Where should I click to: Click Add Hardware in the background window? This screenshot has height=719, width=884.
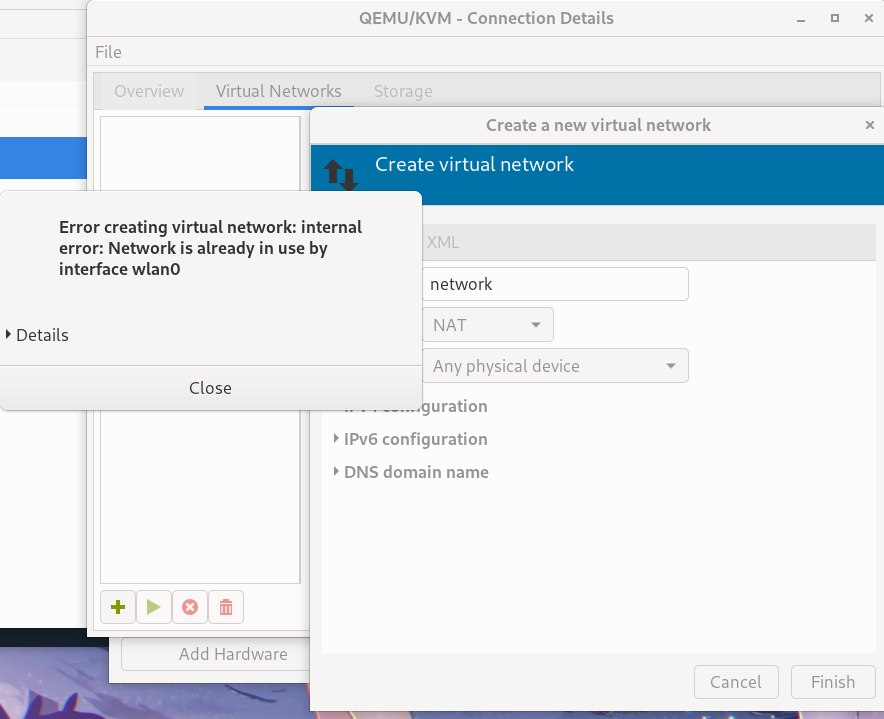pyautogui.click(x=216, y=654)
